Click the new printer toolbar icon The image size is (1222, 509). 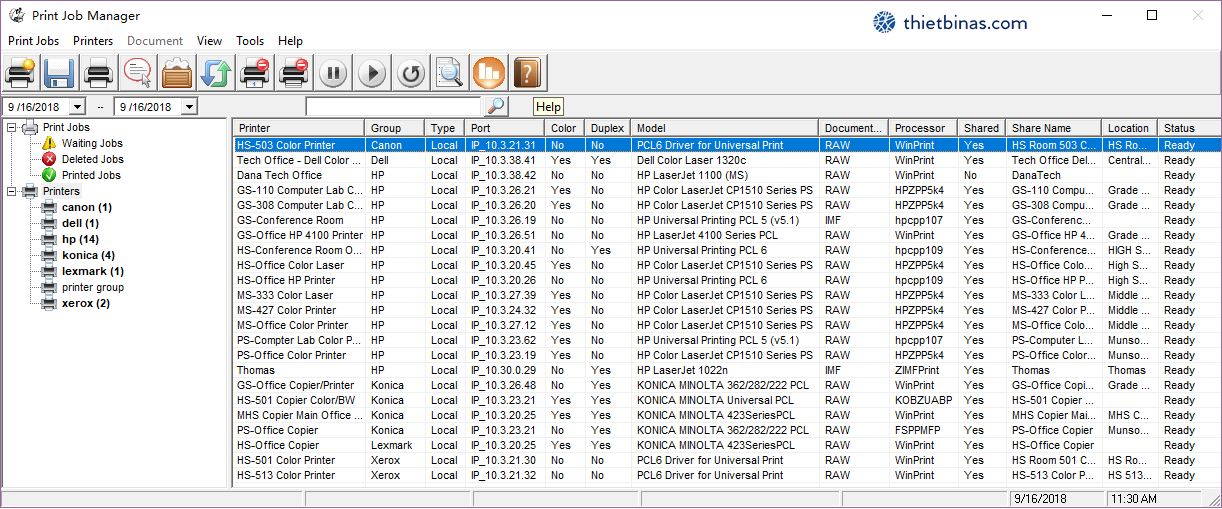(x=21, y=73)
